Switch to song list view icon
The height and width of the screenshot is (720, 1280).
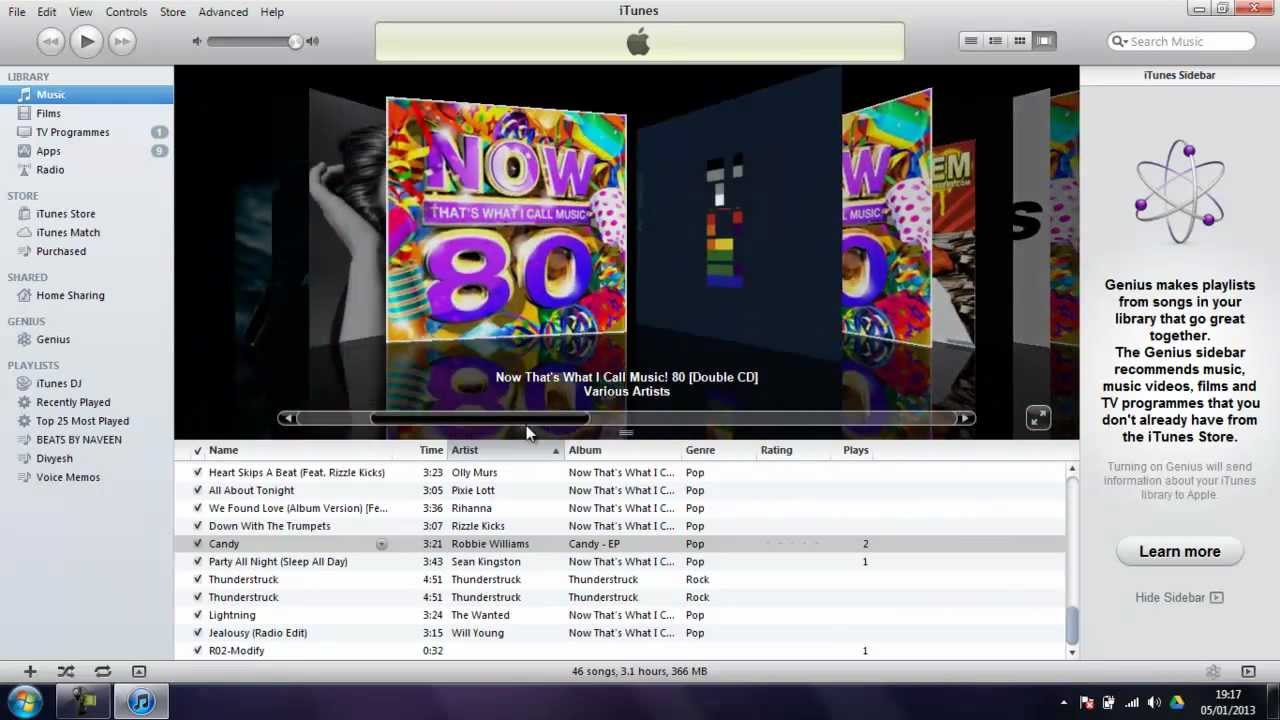[x=971, y=41]
